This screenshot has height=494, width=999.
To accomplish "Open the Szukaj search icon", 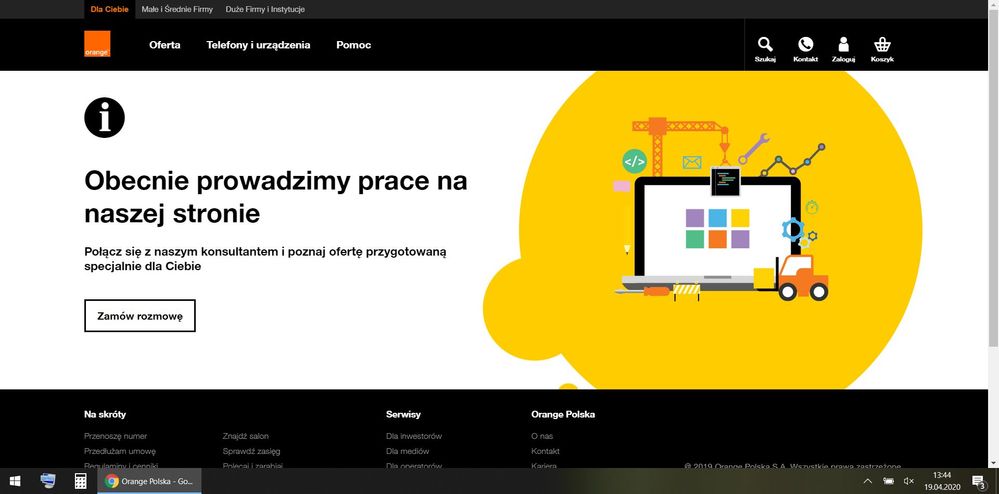I will [x=765, y=49].
